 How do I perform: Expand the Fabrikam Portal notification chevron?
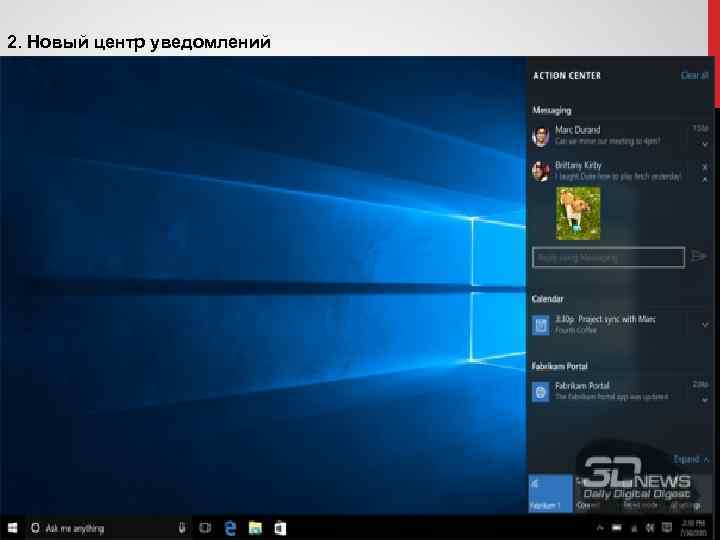(705, 400)
